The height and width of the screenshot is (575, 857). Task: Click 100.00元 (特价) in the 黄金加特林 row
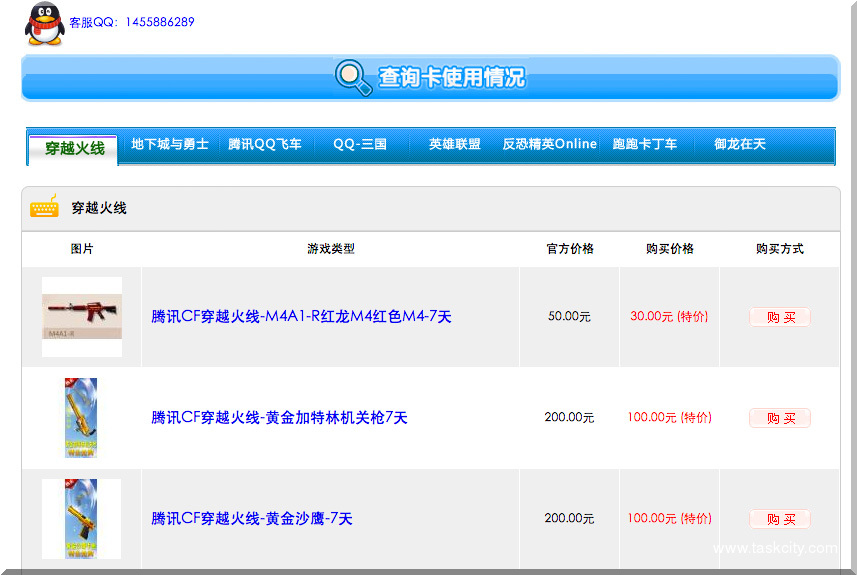click(x=670, y=417)
